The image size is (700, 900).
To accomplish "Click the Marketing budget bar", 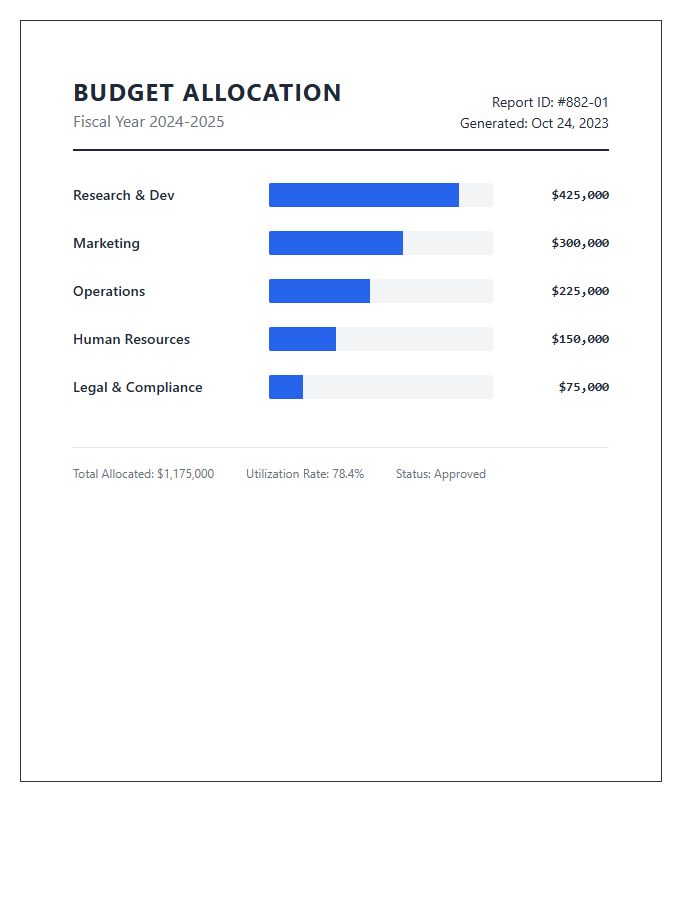I will [x=380, y=243].
